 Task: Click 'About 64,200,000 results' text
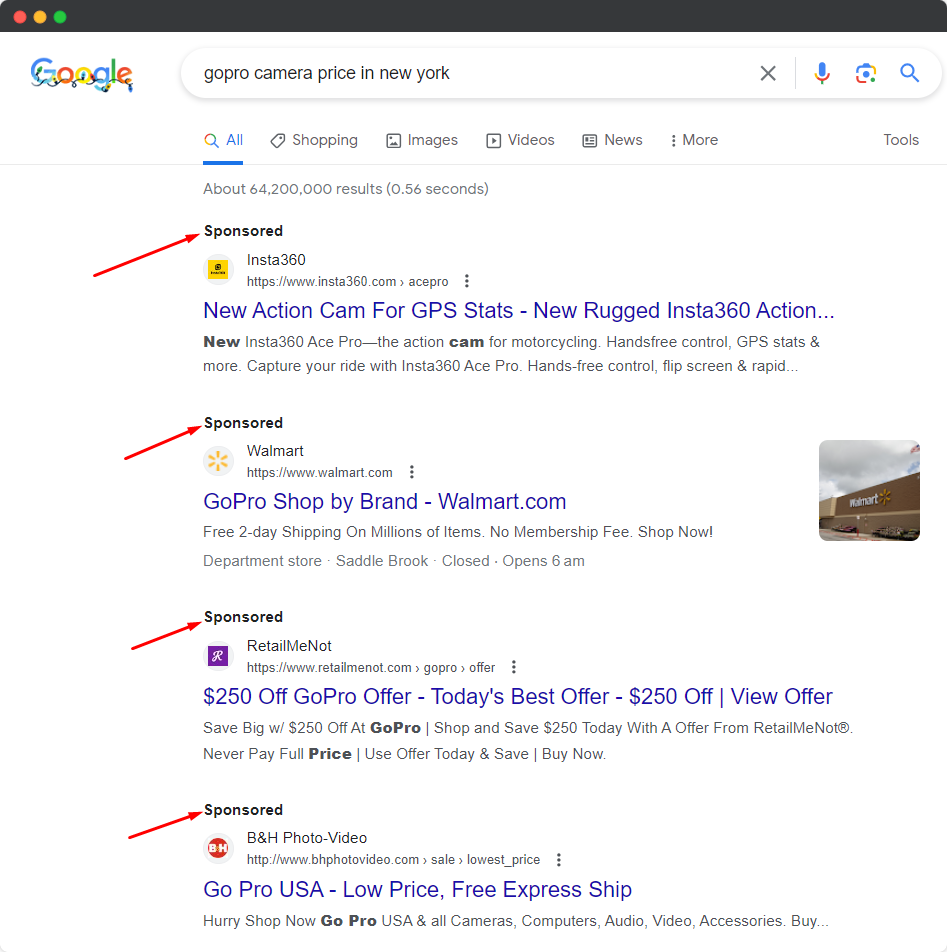(x=346, y=189)
